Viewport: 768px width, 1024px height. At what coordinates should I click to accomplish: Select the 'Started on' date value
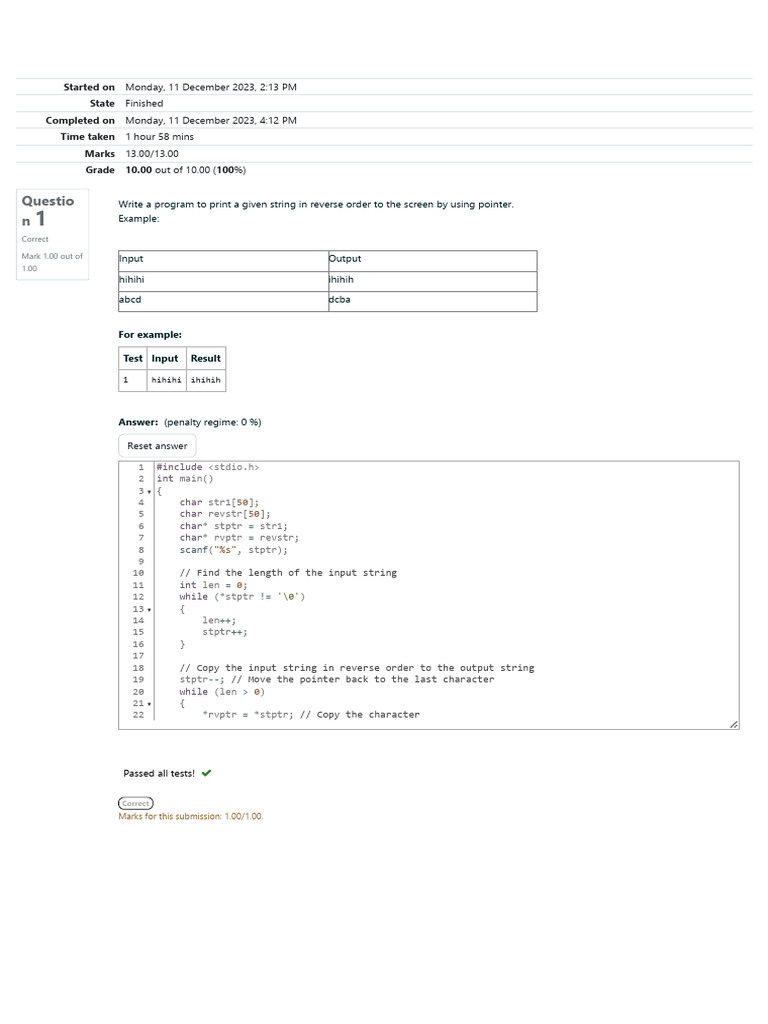point(211,87)
